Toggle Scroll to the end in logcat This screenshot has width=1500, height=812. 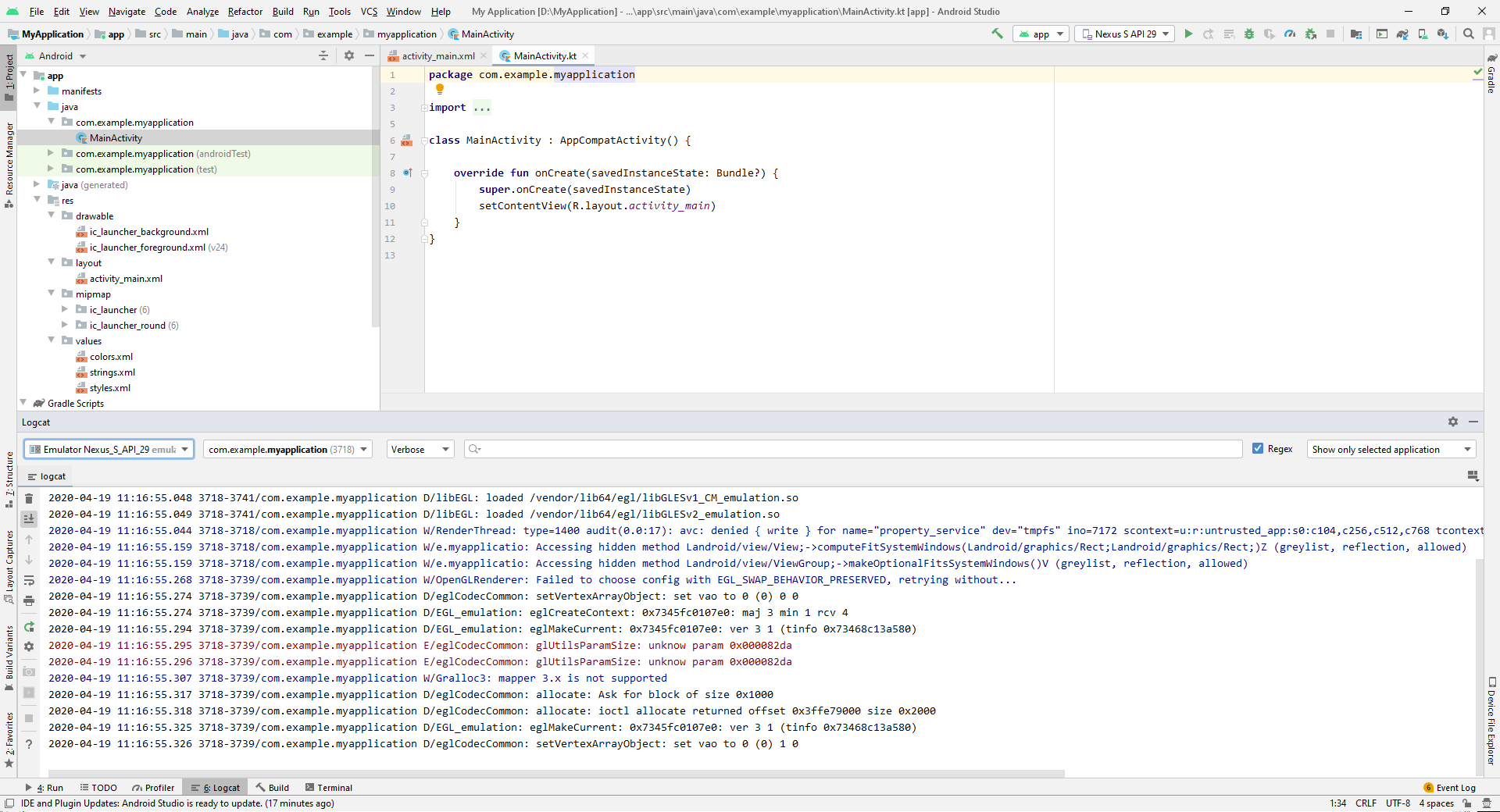[x=29, y=518]
